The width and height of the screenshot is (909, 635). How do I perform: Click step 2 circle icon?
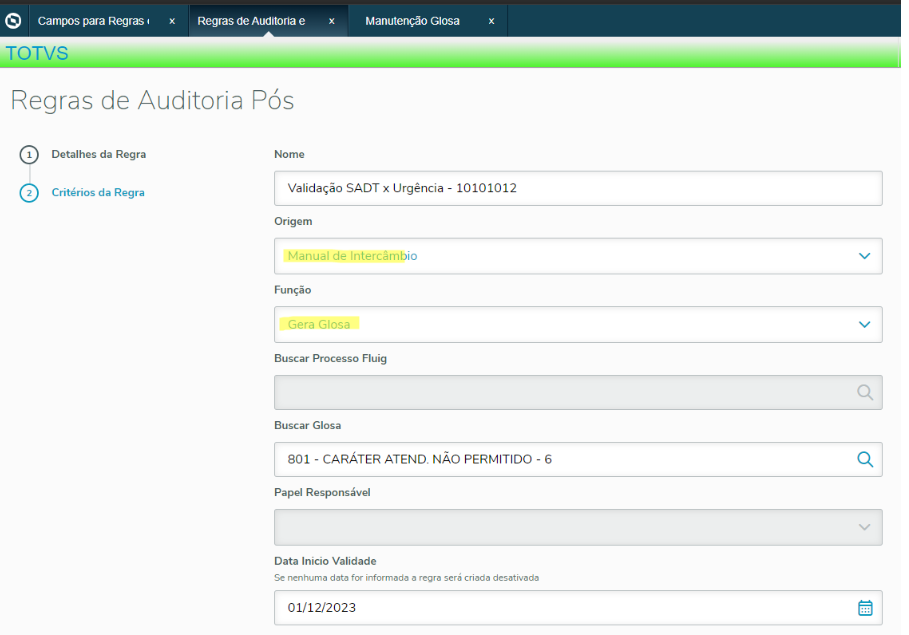coord(30,193)
